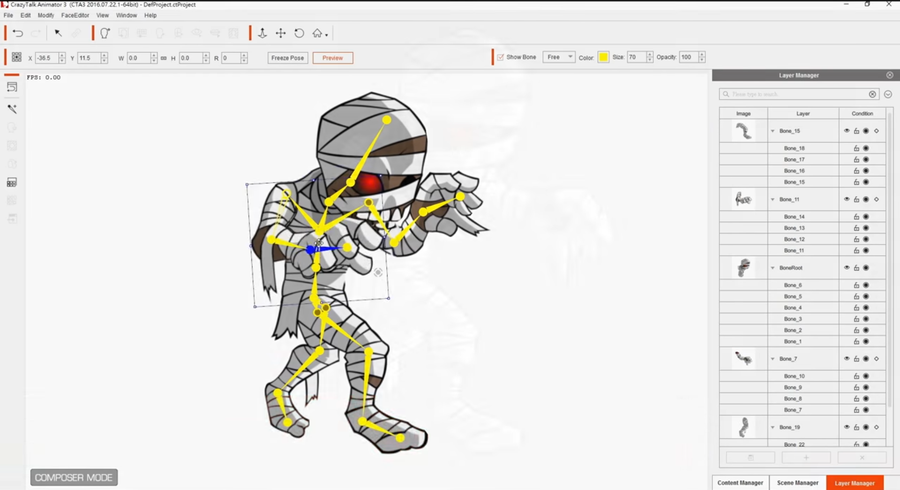Screen dimensions: 900x490
Task: Open the Modify menu
Action: point(46,15)
